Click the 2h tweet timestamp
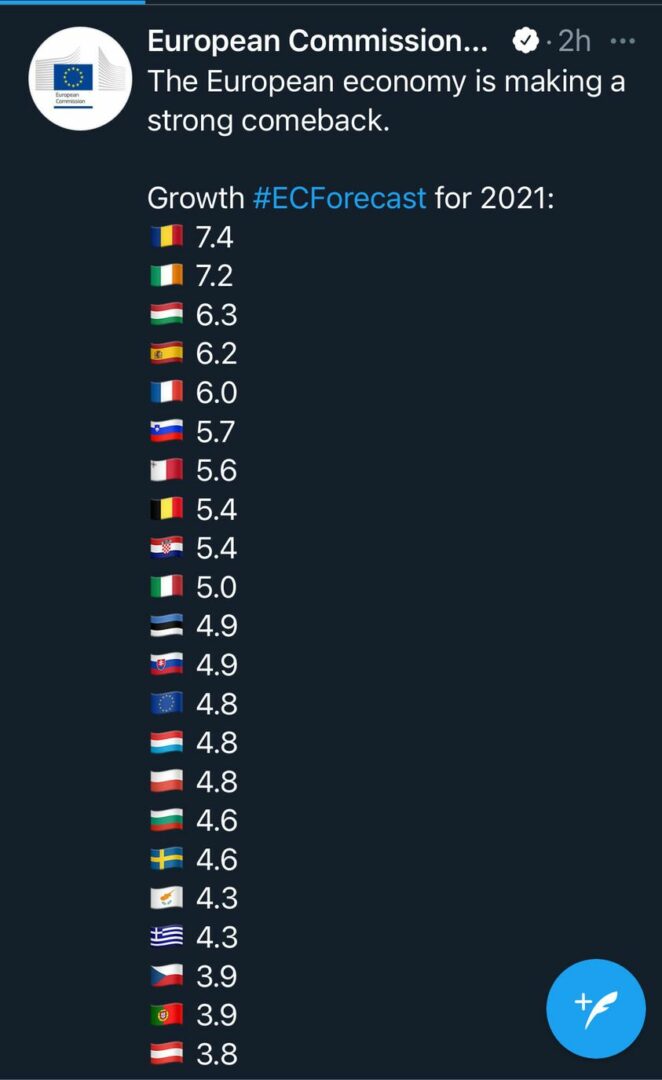662x1080 pixels. (x=574, y=41)
